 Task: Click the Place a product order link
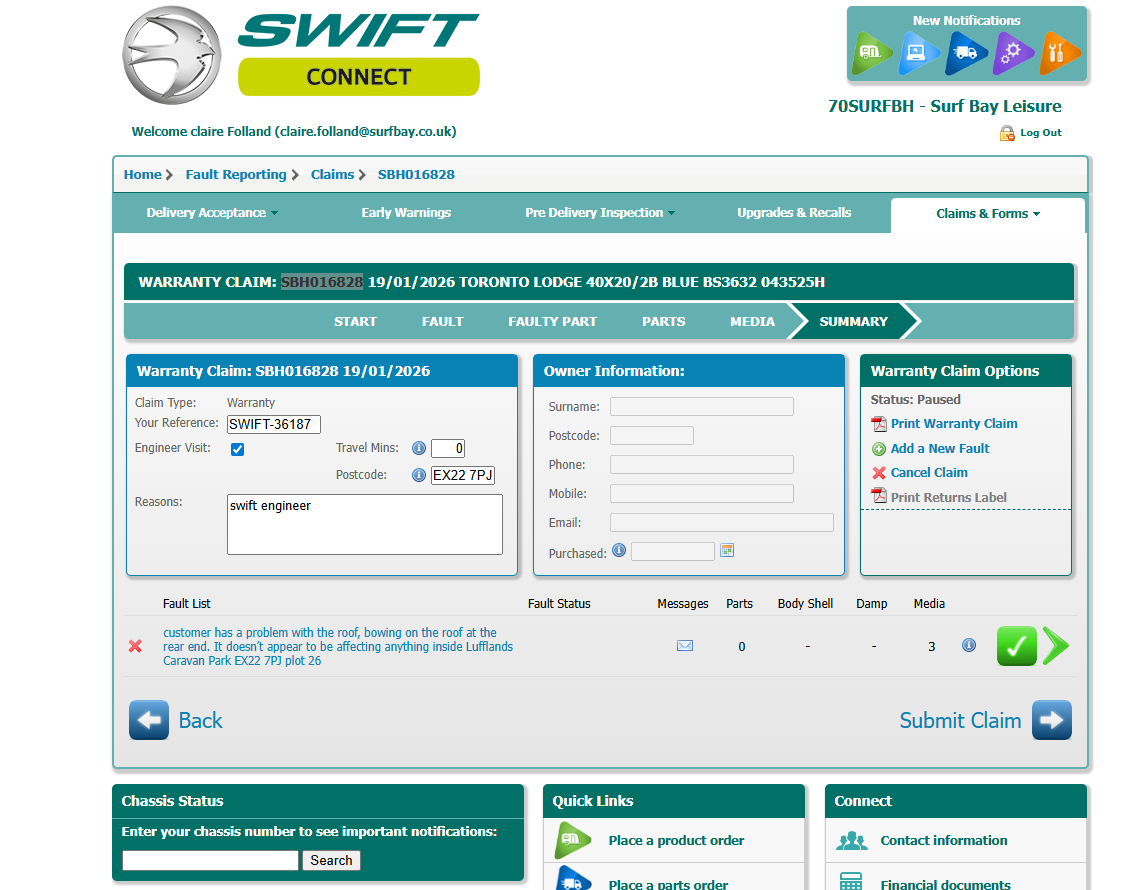[x=676, y=841]
